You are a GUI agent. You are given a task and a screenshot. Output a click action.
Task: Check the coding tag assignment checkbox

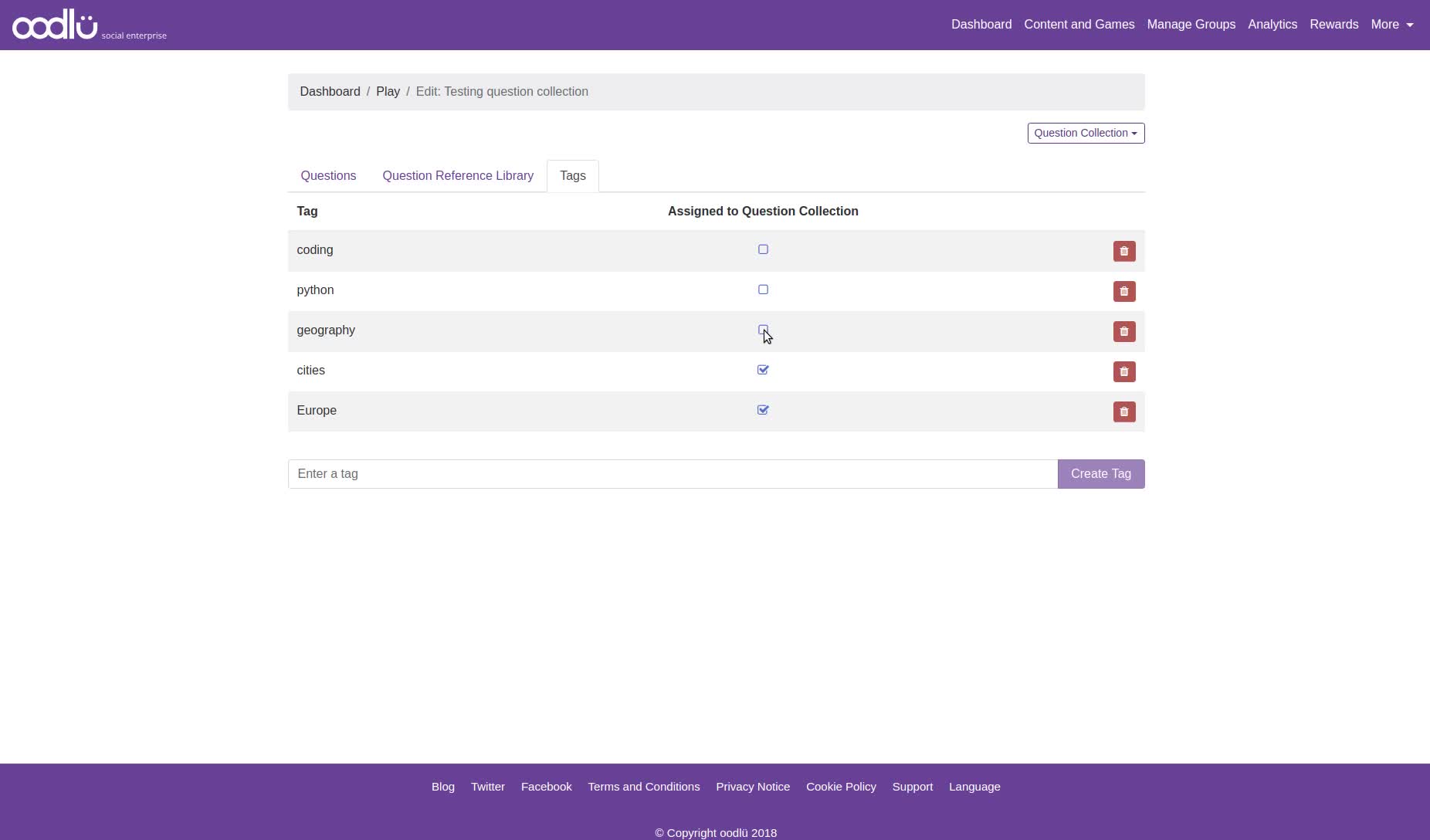pos(763,249)
